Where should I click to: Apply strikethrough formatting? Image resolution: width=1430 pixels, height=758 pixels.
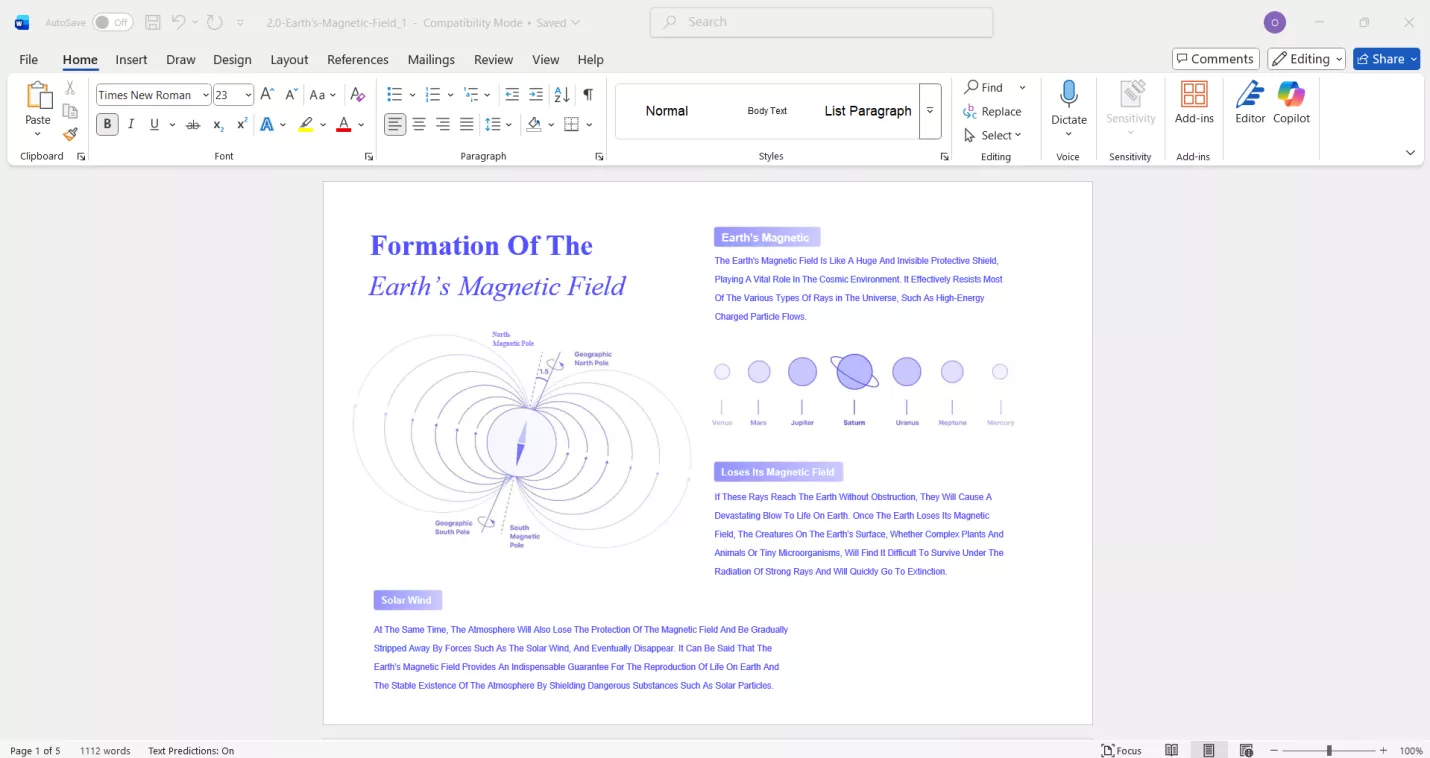pyautogui.click(x=193, y=125)
